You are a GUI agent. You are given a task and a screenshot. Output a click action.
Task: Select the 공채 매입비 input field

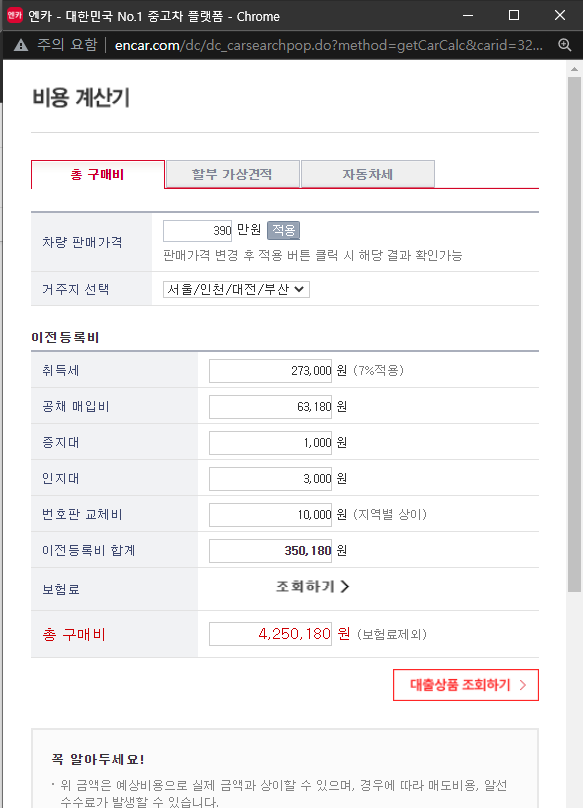tap(269, 406)
